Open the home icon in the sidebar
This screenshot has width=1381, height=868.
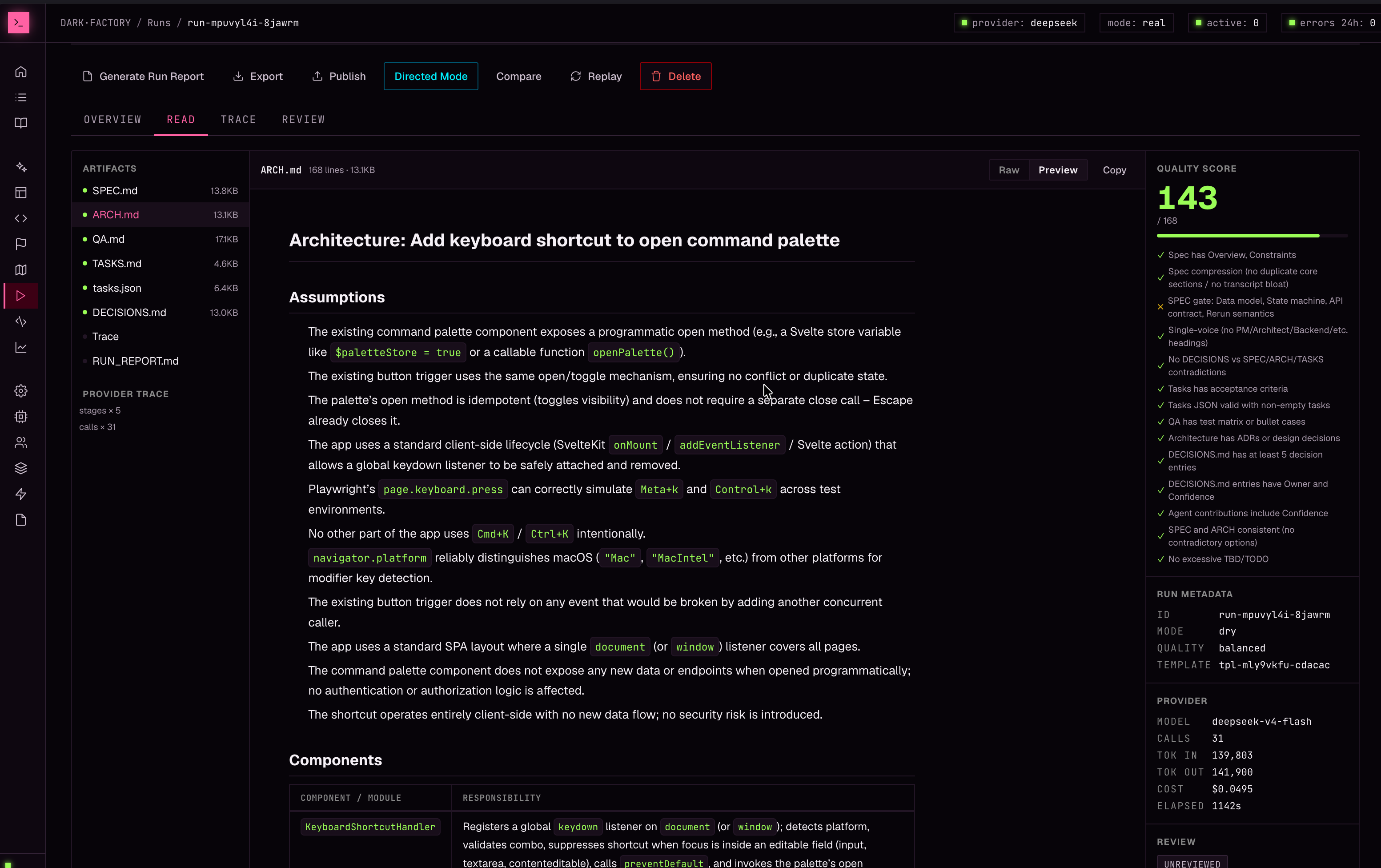[x=20, y=72]
